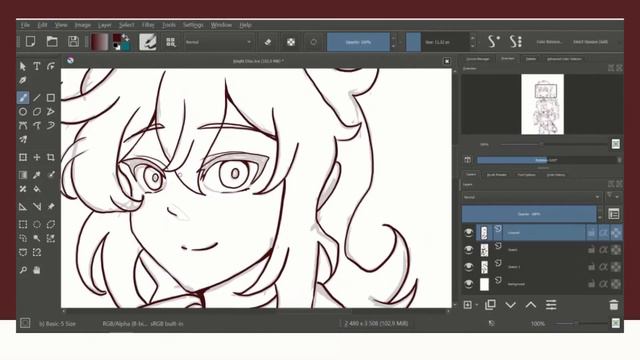Image resolution: width=640 pixels, height=360 pixels.
Task: Select the Move tool
Action: (37, 157)
